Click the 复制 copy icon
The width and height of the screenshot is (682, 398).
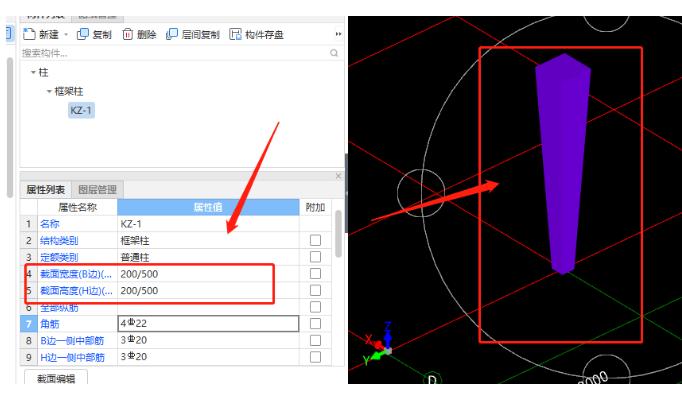[83, 34]
